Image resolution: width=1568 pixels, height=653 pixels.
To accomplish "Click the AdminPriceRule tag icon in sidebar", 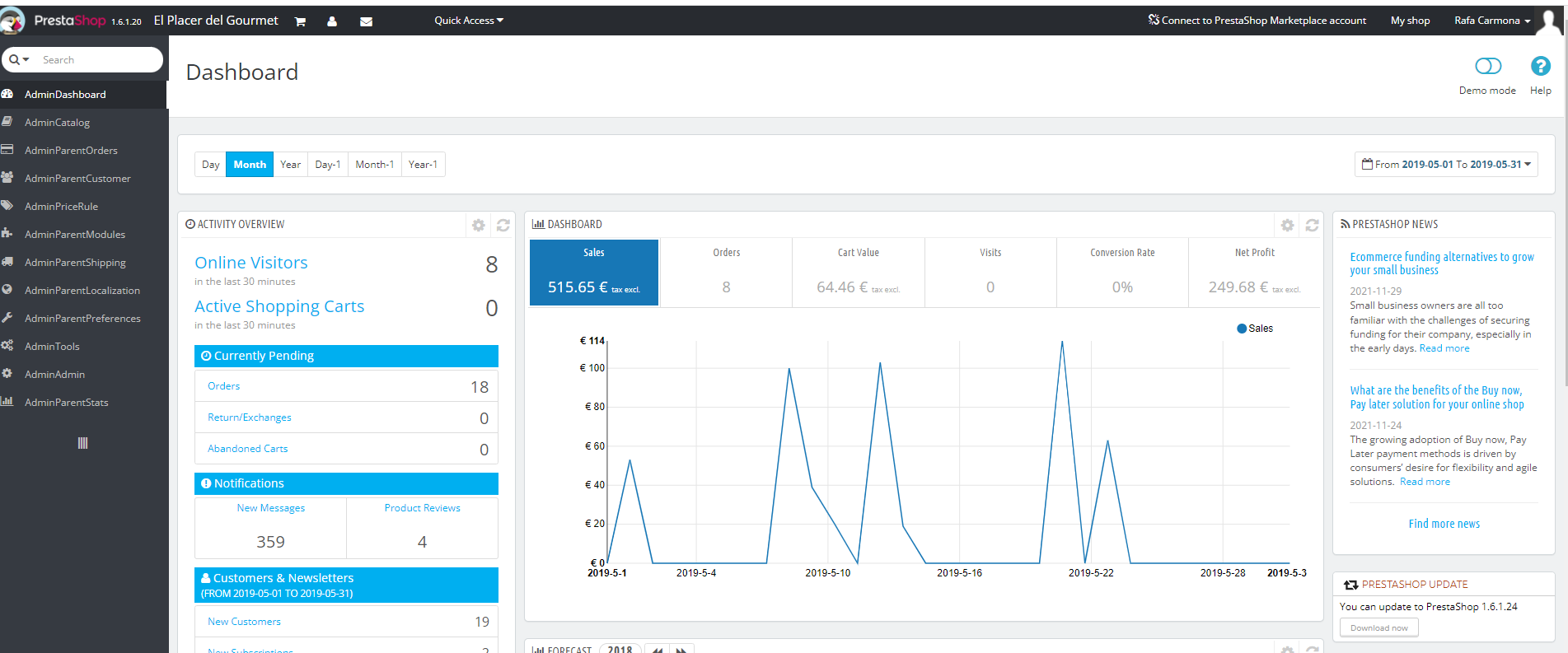I will [7, 206].
